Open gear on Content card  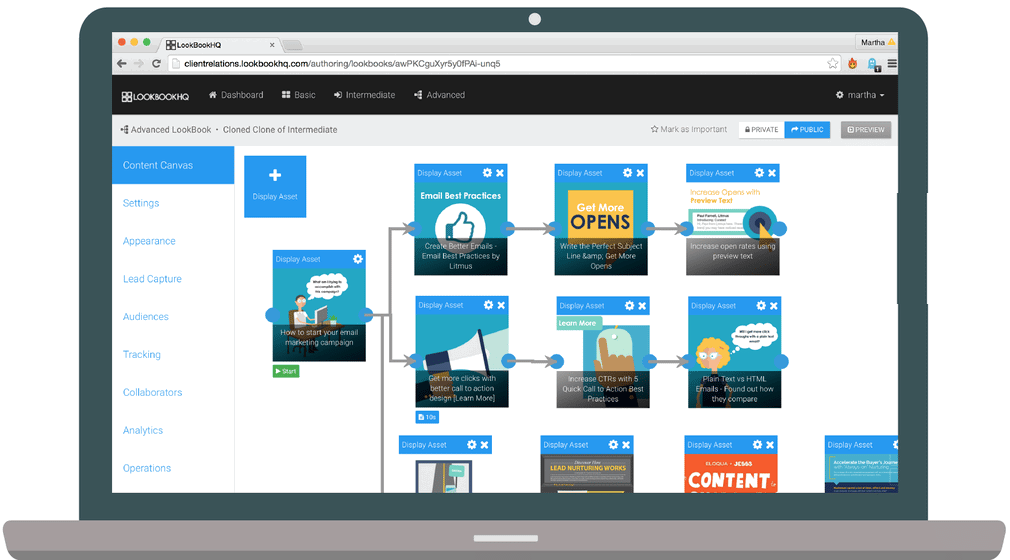click(x=757, y=445)
